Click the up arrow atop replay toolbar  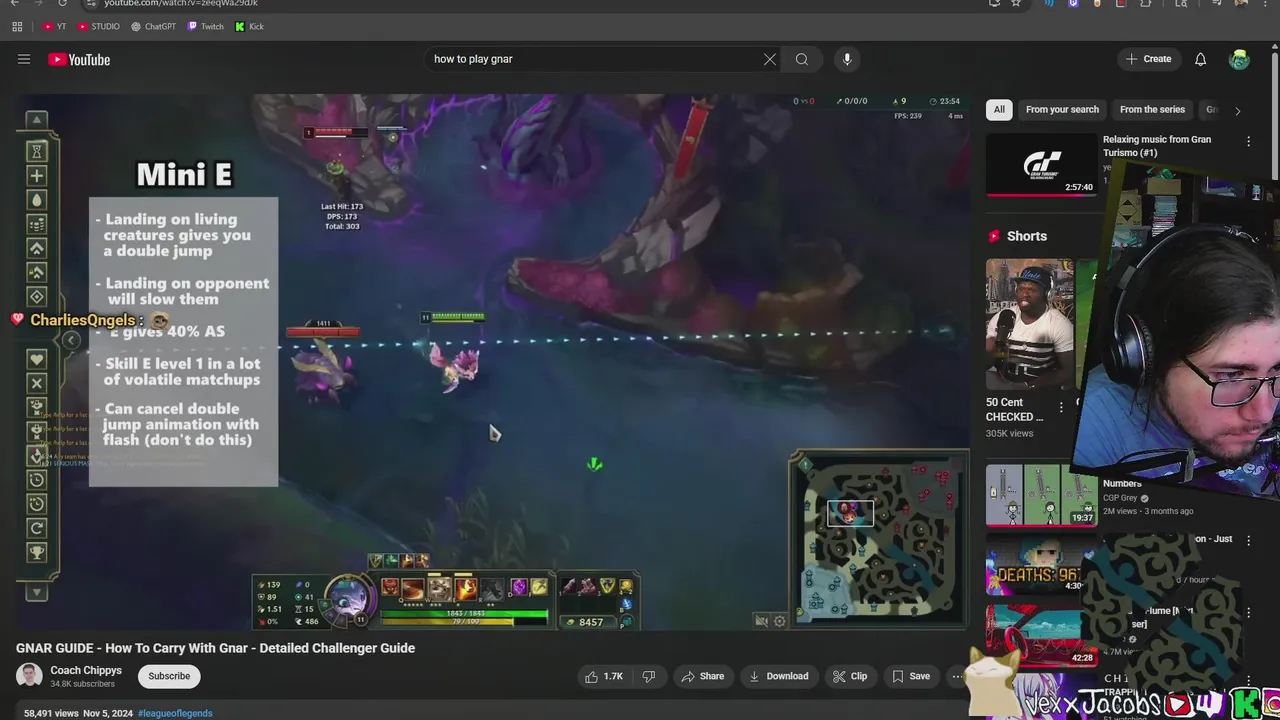(37, 119)
